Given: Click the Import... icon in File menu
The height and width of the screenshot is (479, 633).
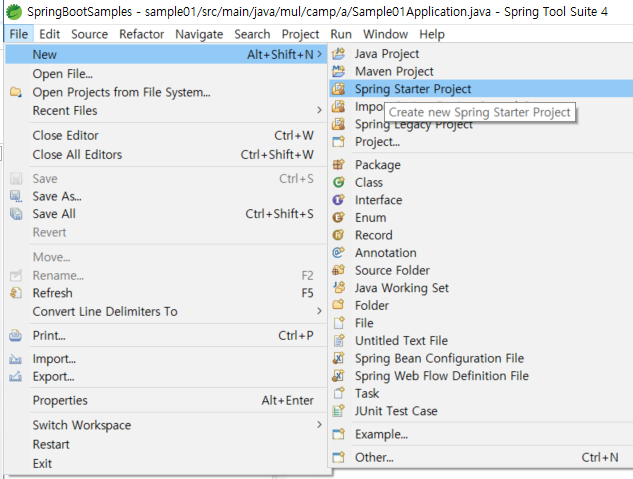Looking at the screenshot, I should [16, 359].
